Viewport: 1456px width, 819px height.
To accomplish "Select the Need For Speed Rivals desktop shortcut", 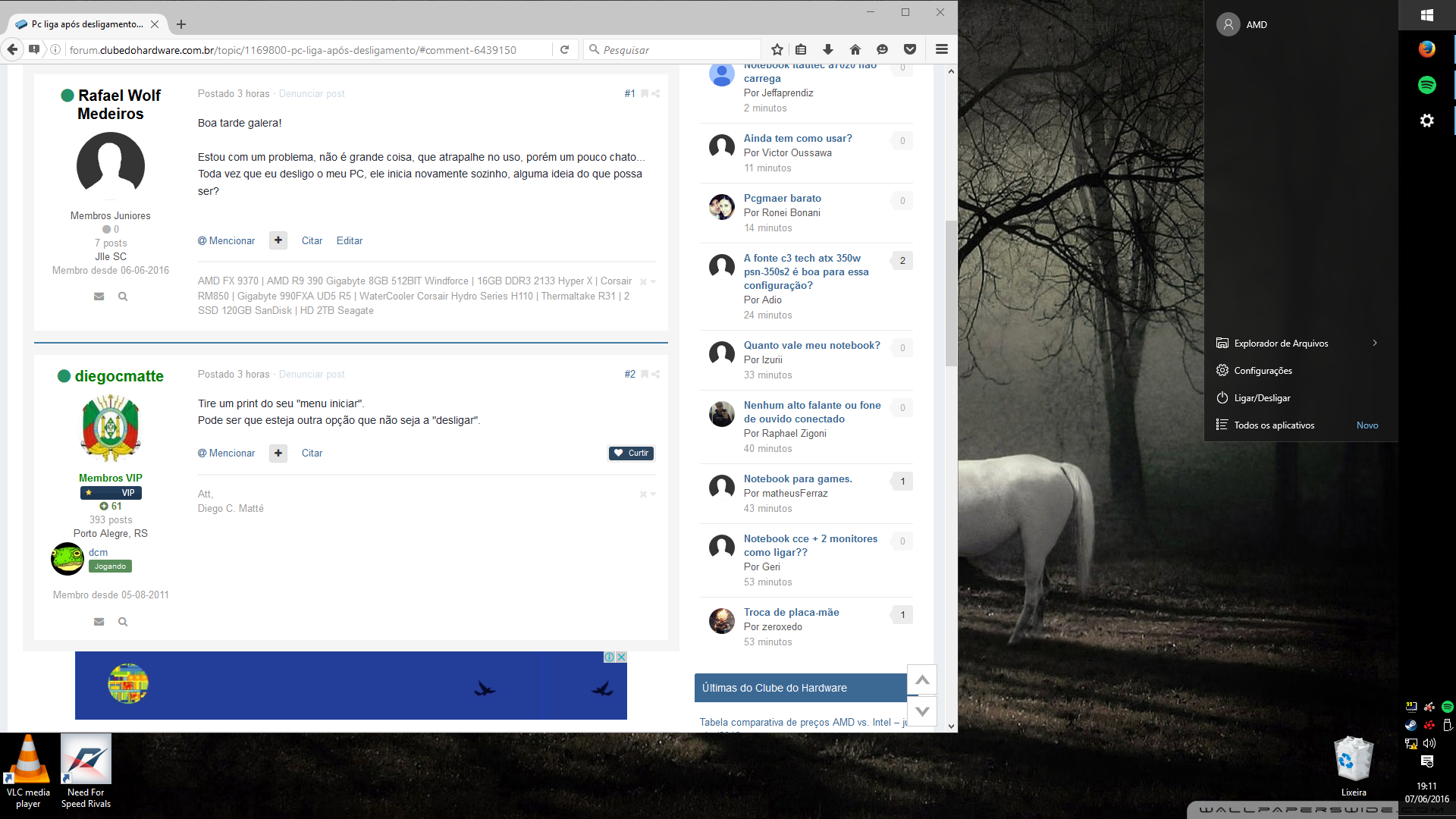I will pyautogui.click(x=86, y=772).
